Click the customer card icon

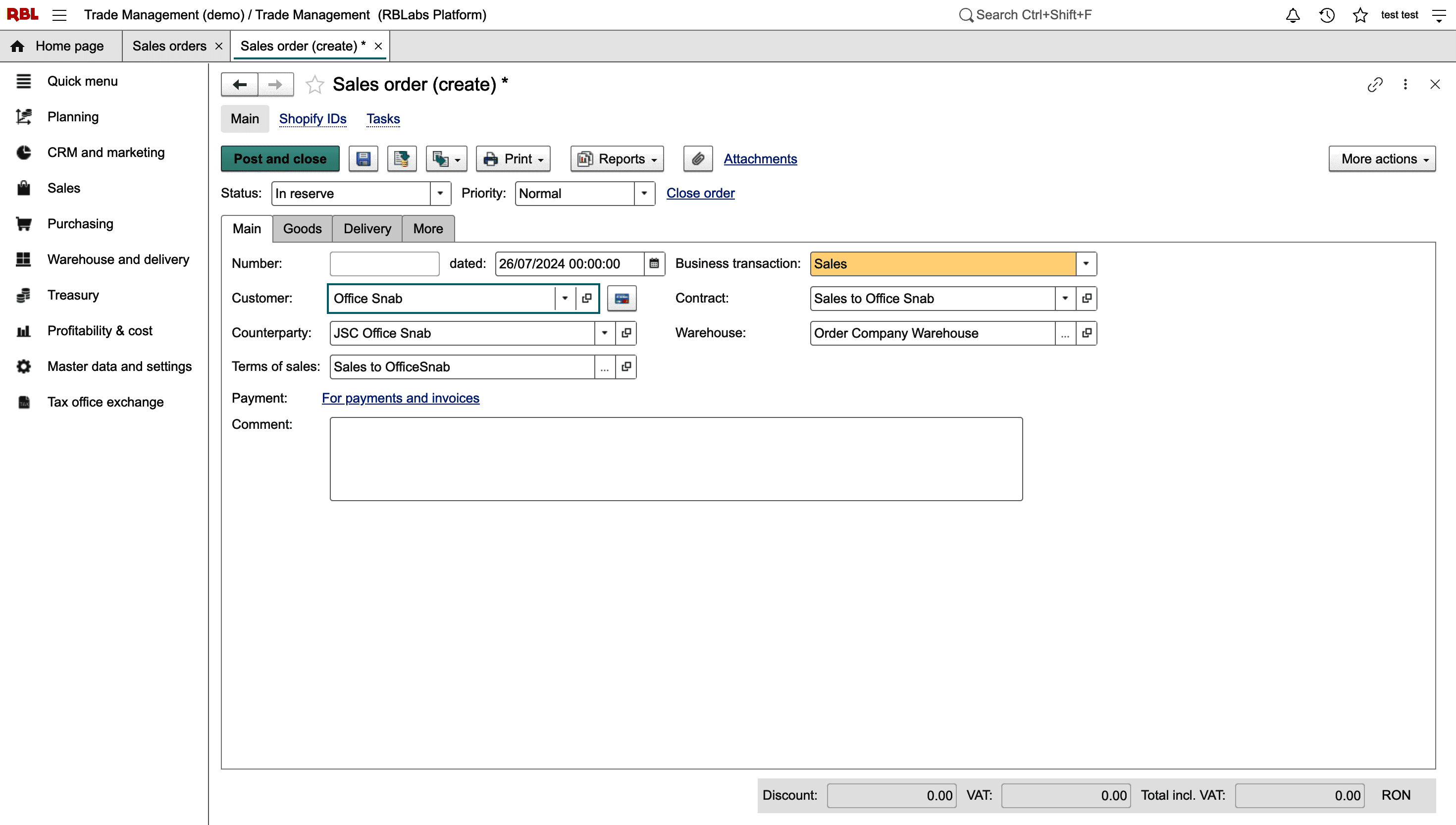click(622, 298)
